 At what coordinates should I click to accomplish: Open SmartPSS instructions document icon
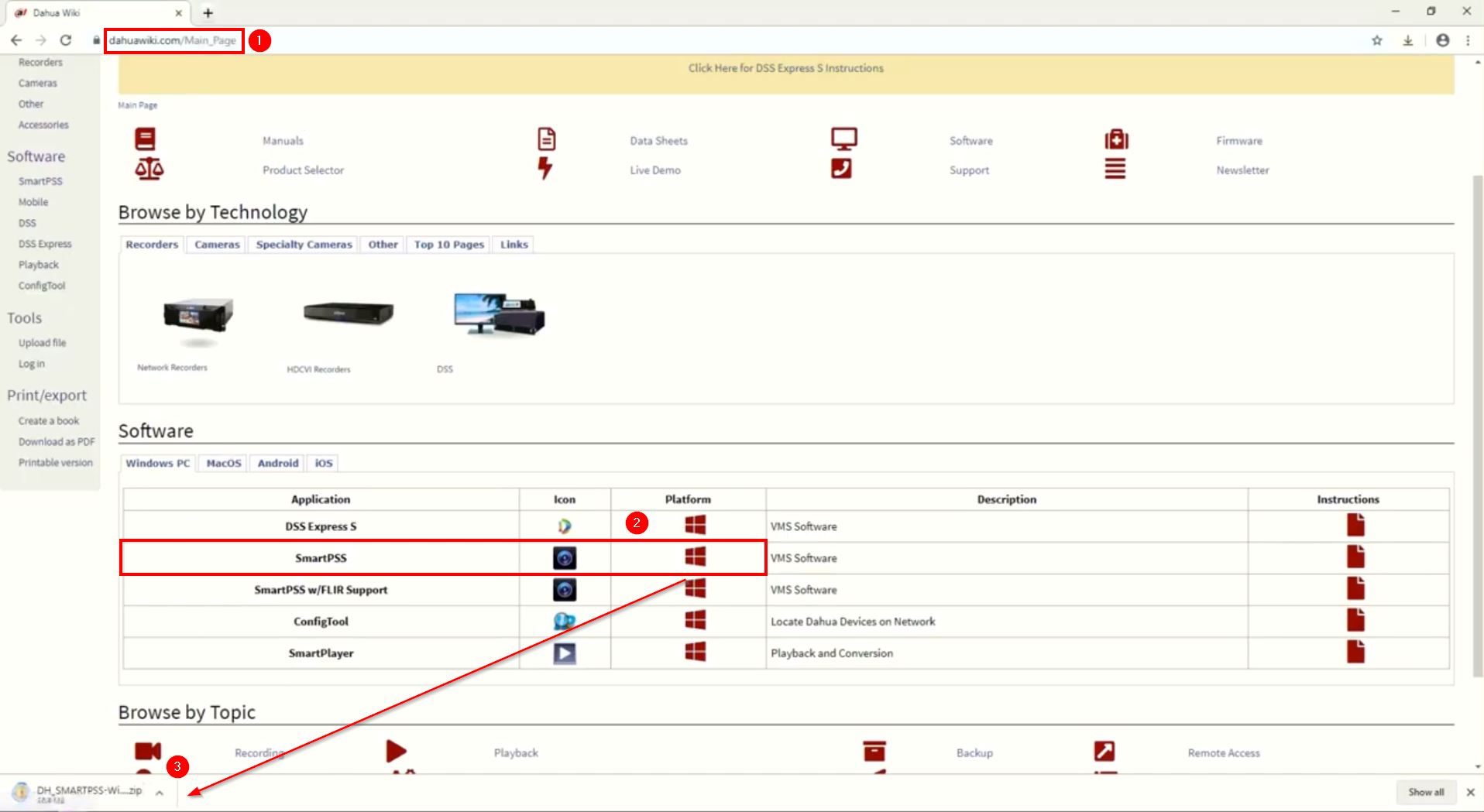click(x=1355, y=557)
